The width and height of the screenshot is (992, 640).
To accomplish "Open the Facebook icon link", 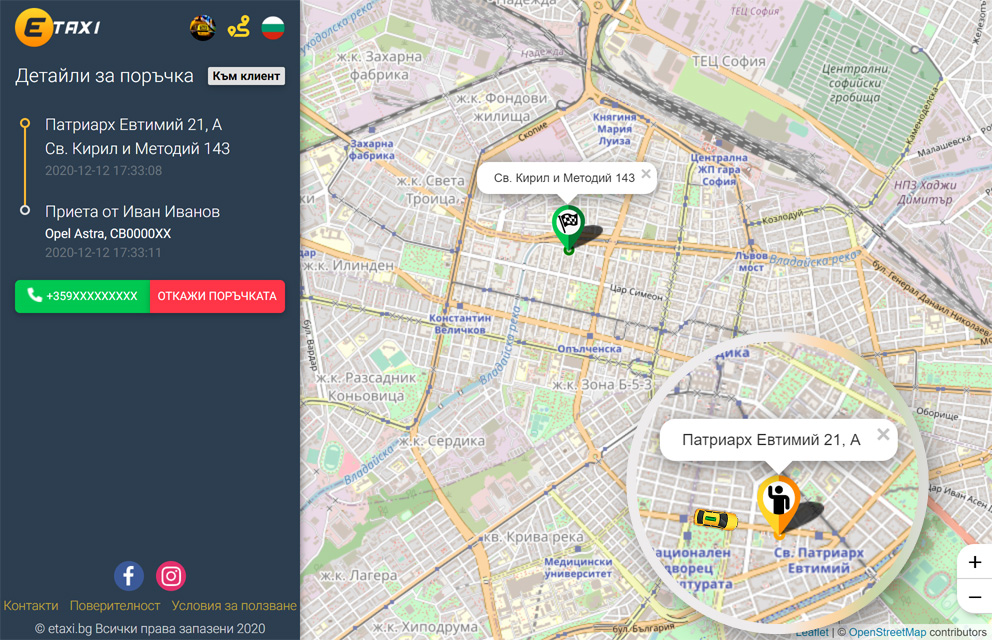I will 128,576.
